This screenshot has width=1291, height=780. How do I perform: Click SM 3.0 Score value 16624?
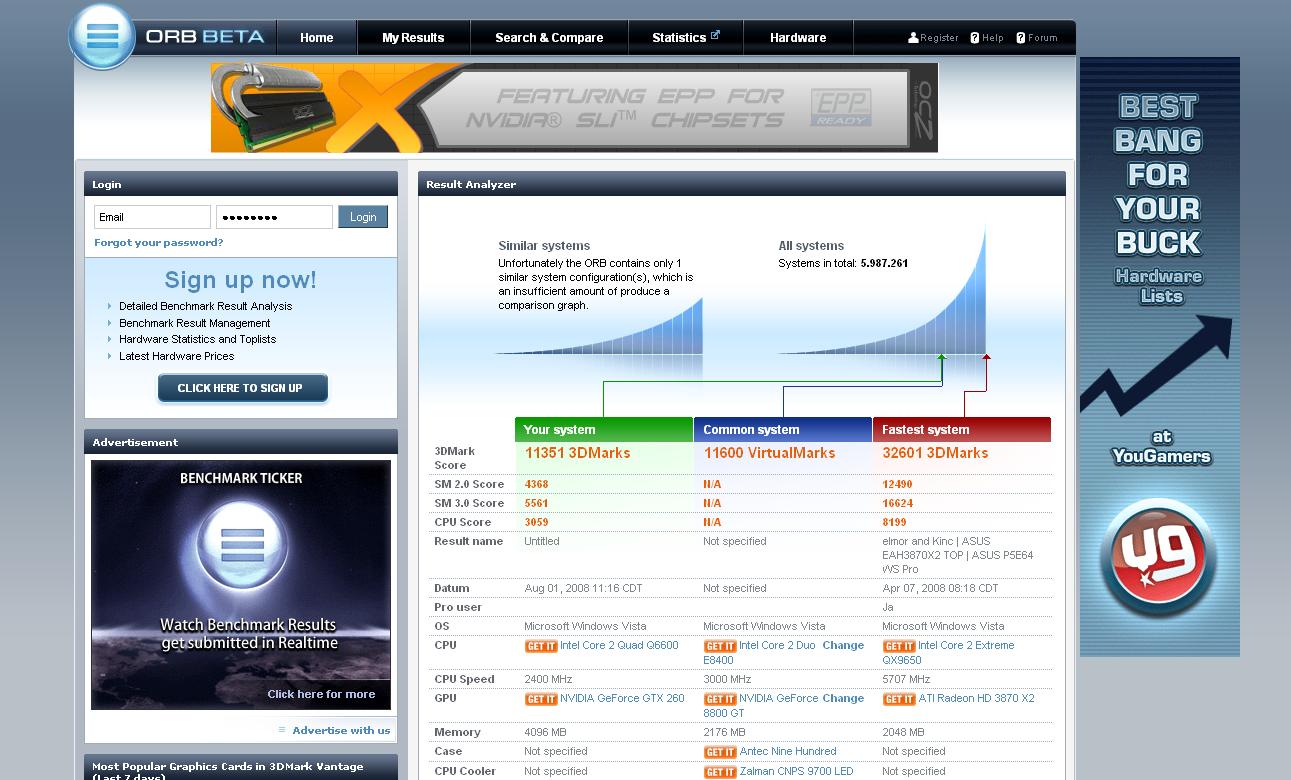click(897, 503)
